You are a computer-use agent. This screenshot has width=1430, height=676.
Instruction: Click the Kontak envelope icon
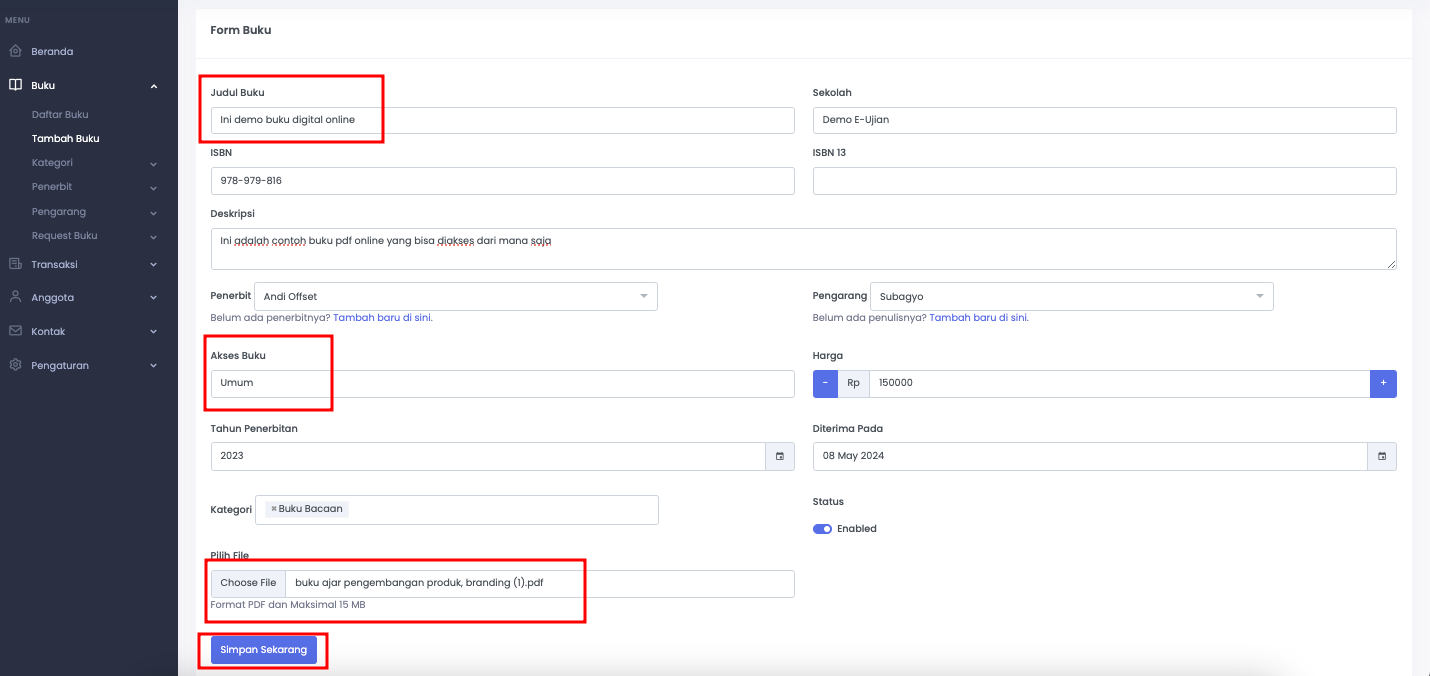[15, 331]
